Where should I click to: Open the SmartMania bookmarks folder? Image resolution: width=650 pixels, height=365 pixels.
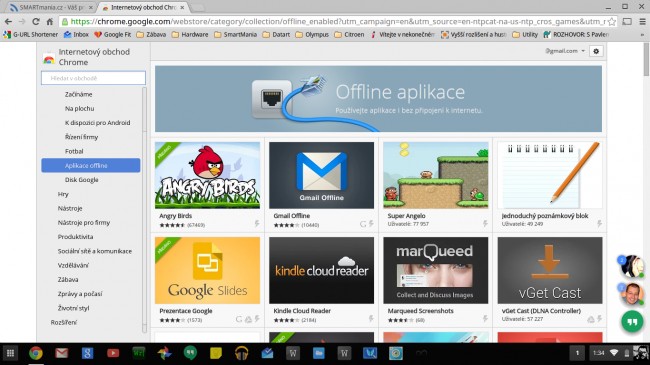click(x=235, y=35)
